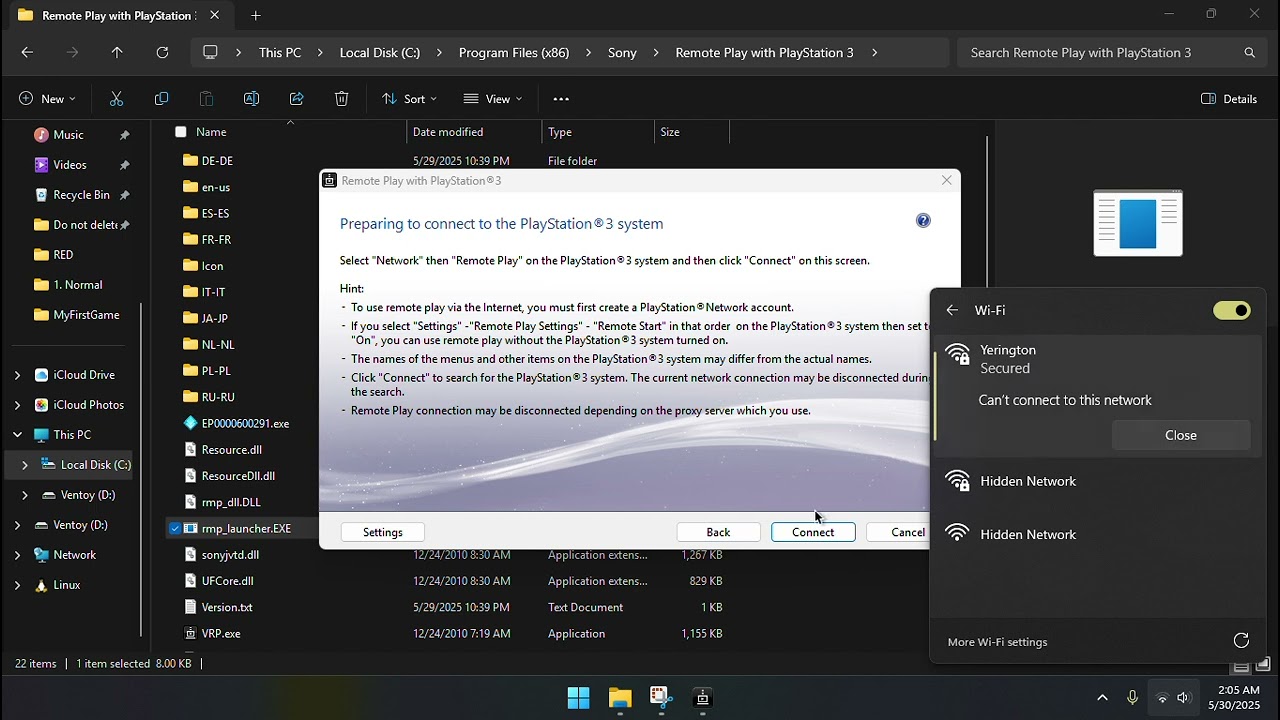Open the Windows Start button
Screen dimensions: 1280x720
coord(578,697)
